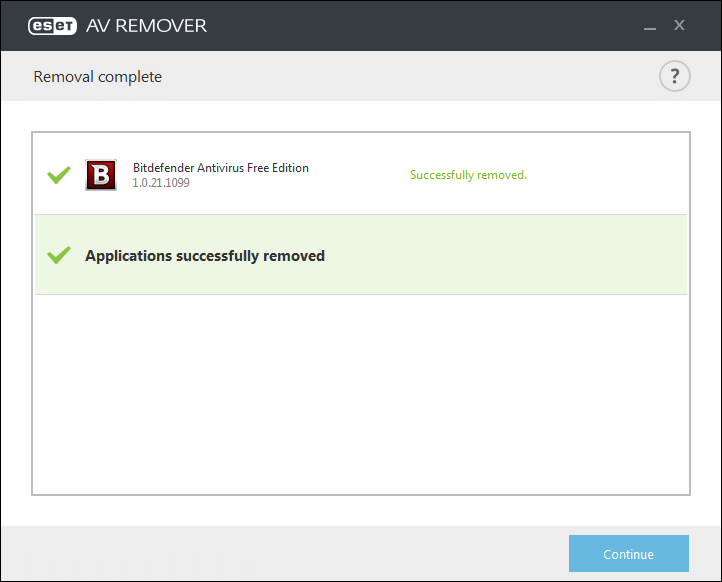Select the Bitdefender Antivirus Free Edition text
The height and width of the screenshot is (582, 722).
point(221,168)
